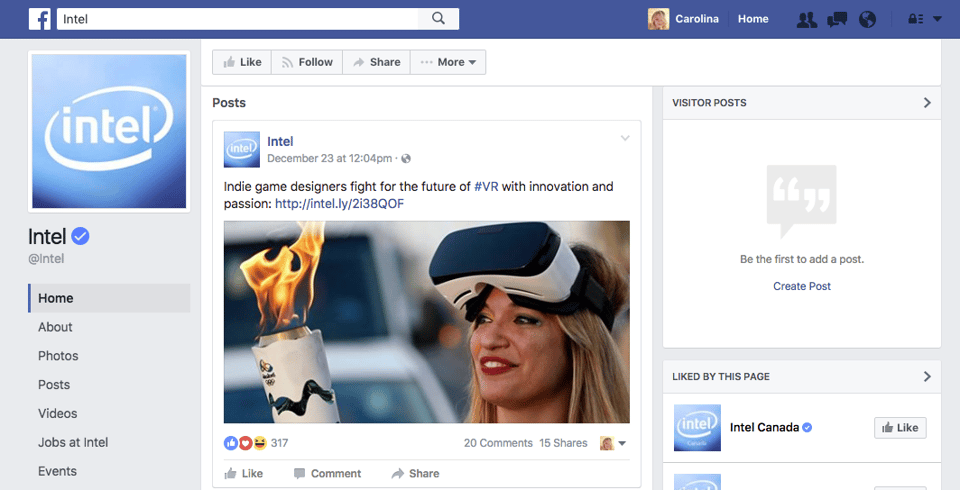Image resolution: width=960 pixels, height=490 pixels.
Task: Click the Create Post link
Action: (x=801, y=286)
